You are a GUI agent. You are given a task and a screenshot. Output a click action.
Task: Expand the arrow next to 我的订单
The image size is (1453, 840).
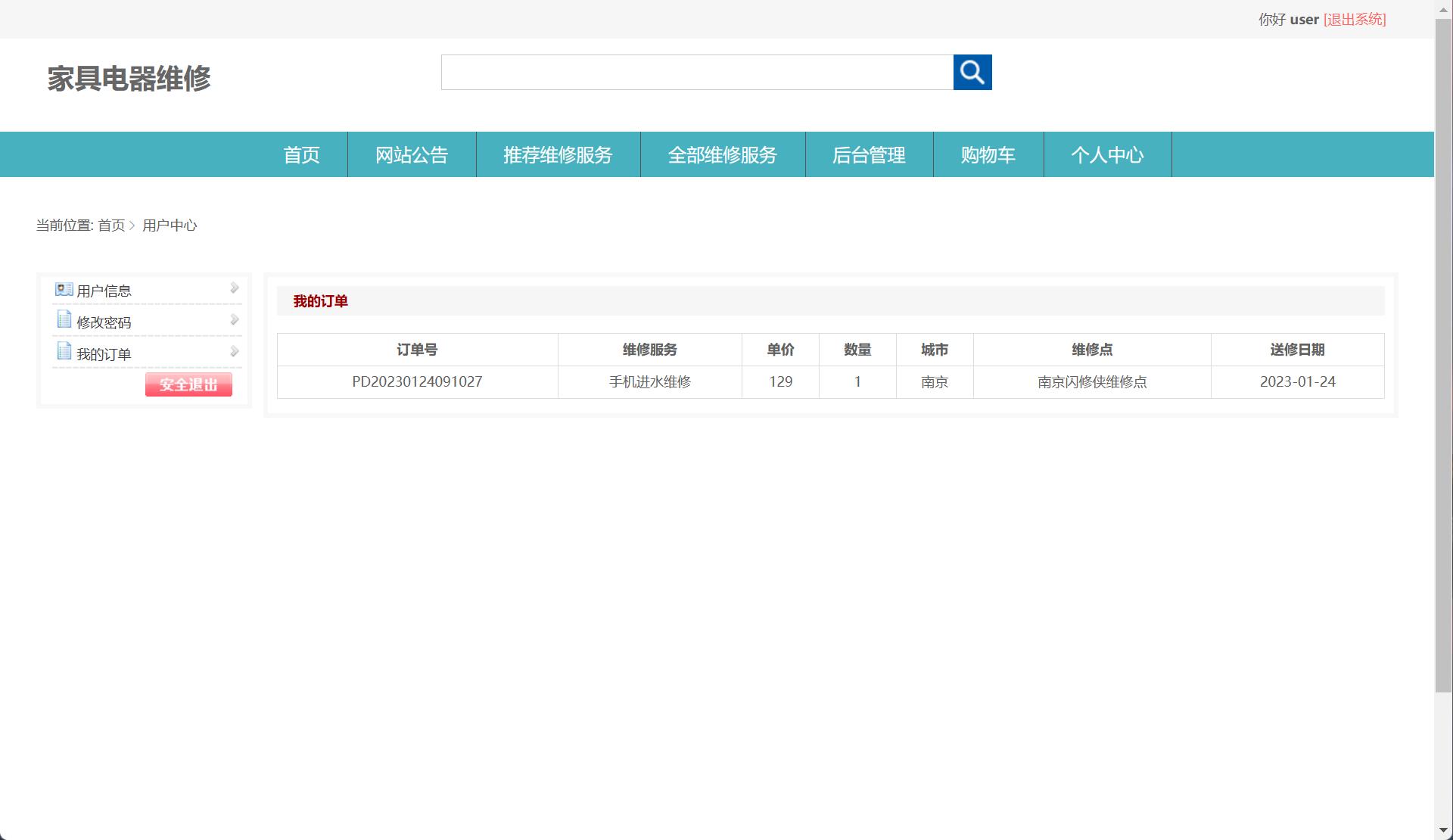tap(233, 351)
